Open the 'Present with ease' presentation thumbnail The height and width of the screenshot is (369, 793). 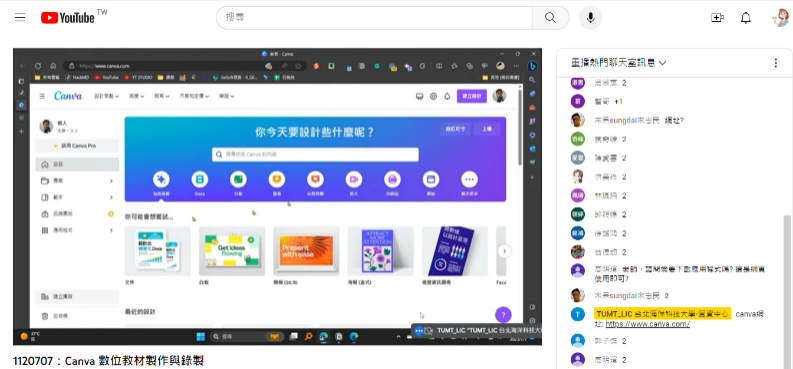(306, 251)
